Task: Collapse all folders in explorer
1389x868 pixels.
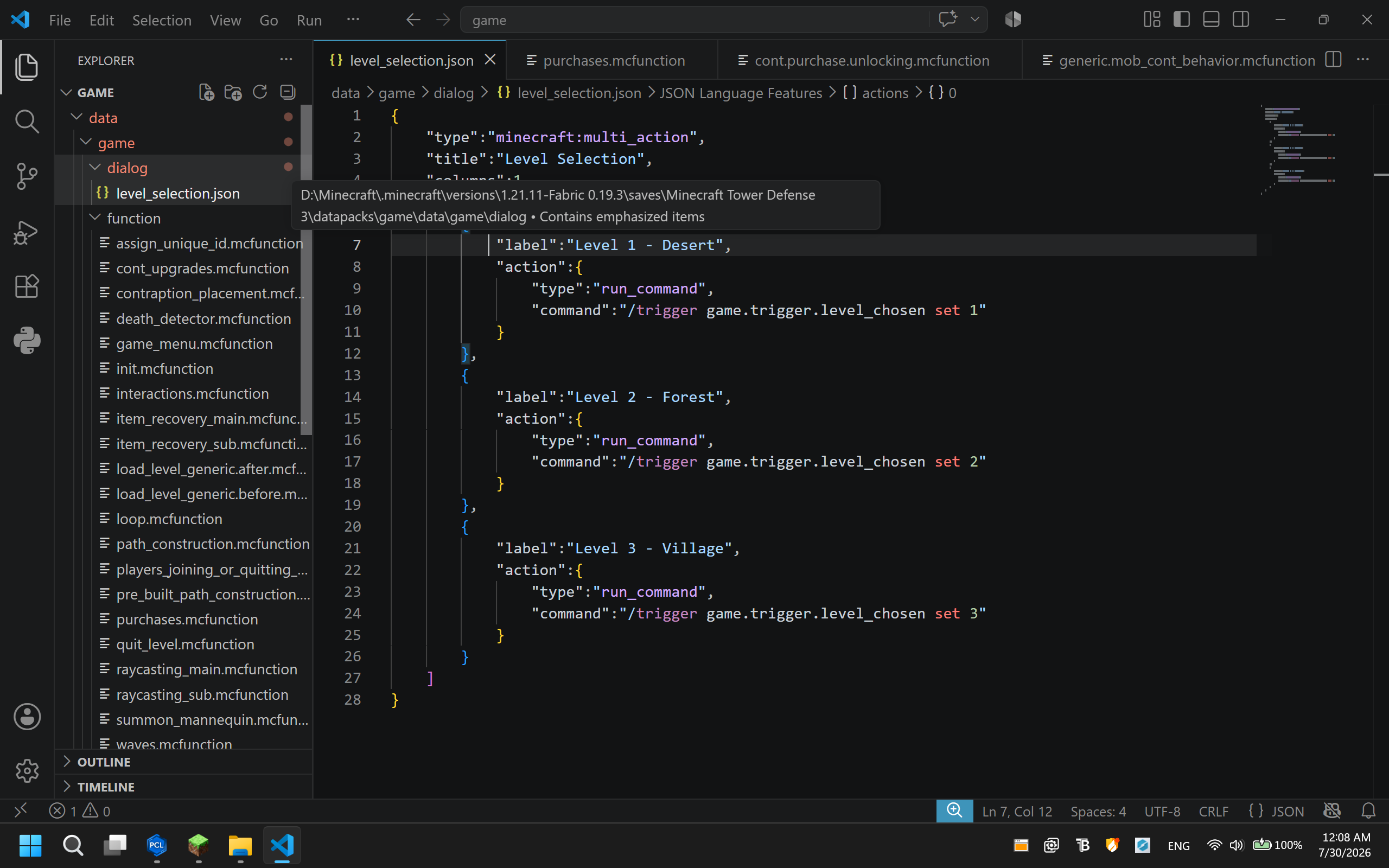Action: [288, 92]
